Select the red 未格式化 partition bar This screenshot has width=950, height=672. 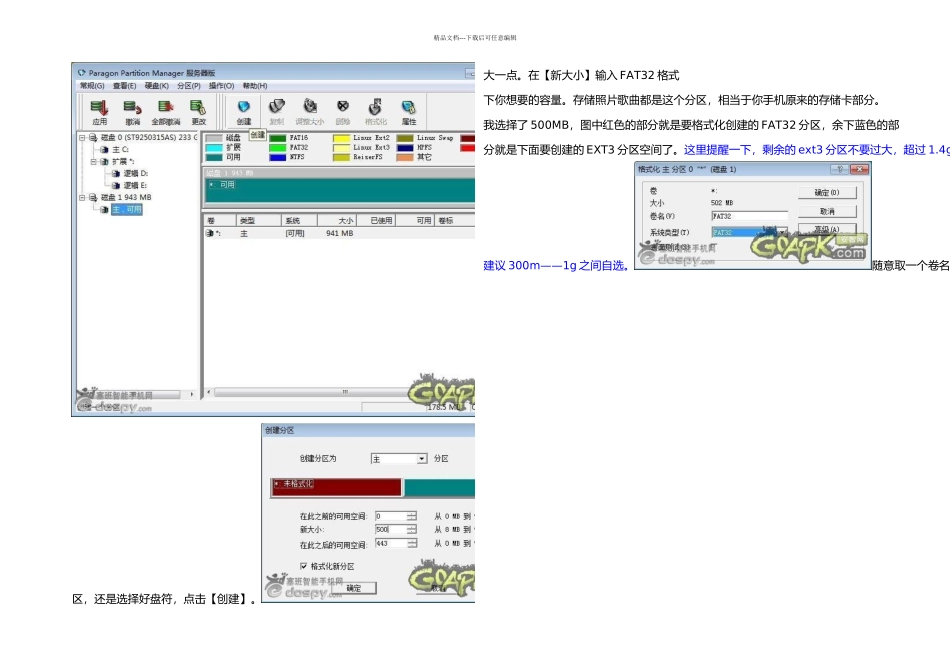pyautogui.click(x=336, y=487)
